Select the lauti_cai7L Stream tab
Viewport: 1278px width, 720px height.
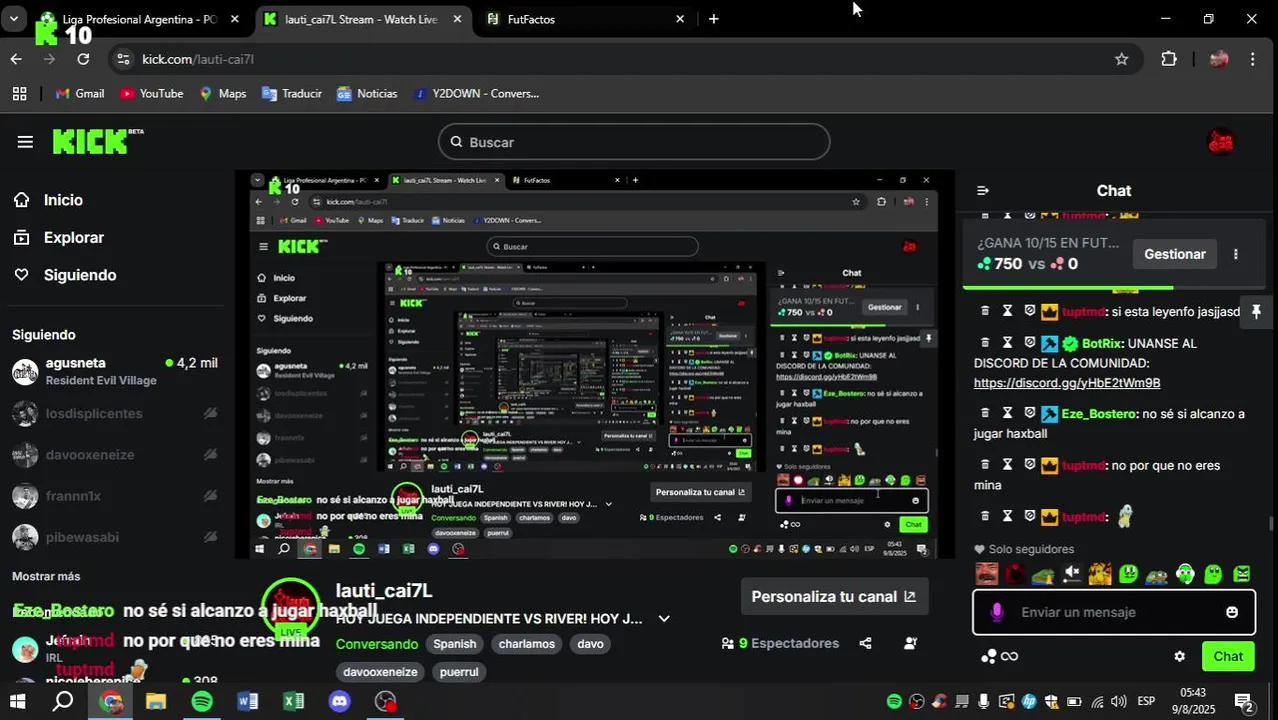point(362,19)
